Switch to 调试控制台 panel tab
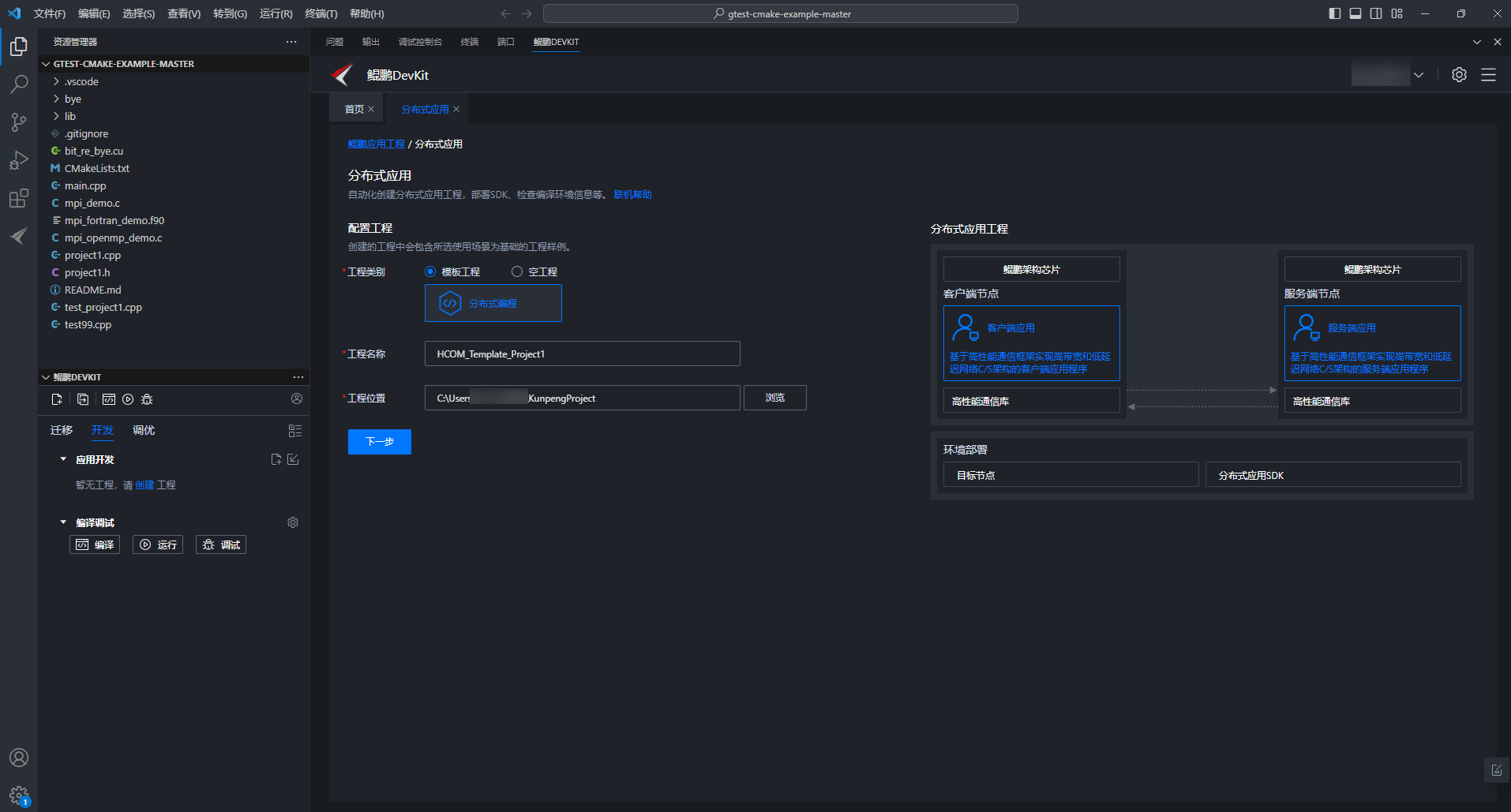Viewport: 1511px width, 812px height. click(x=420, y=42)
